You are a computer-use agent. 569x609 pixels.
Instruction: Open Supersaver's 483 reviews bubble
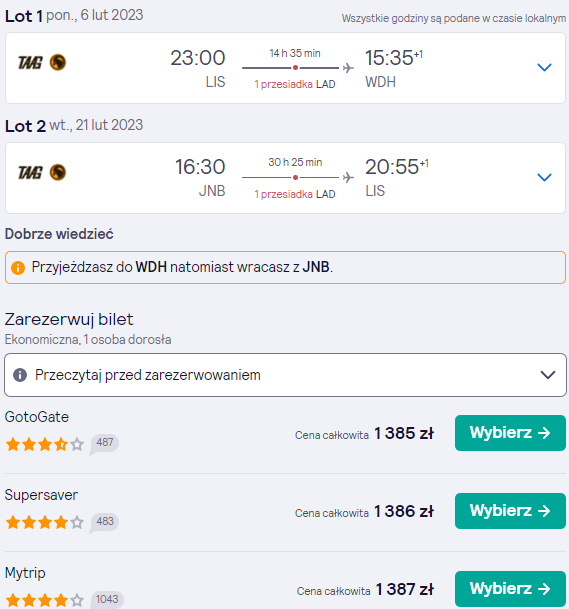point(104,522)
